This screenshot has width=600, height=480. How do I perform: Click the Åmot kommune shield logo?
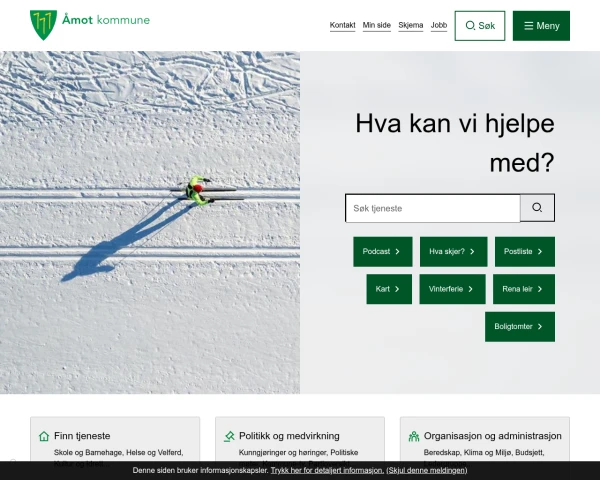(43, 25)
